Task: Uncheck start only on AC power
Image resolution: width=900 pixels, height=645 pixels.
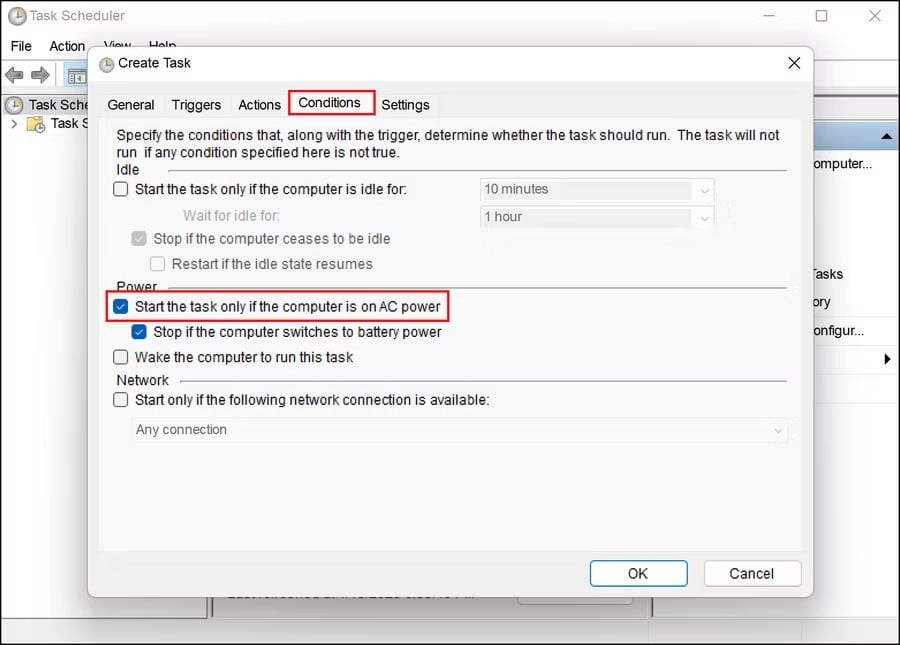Action: tap(121, 306)
